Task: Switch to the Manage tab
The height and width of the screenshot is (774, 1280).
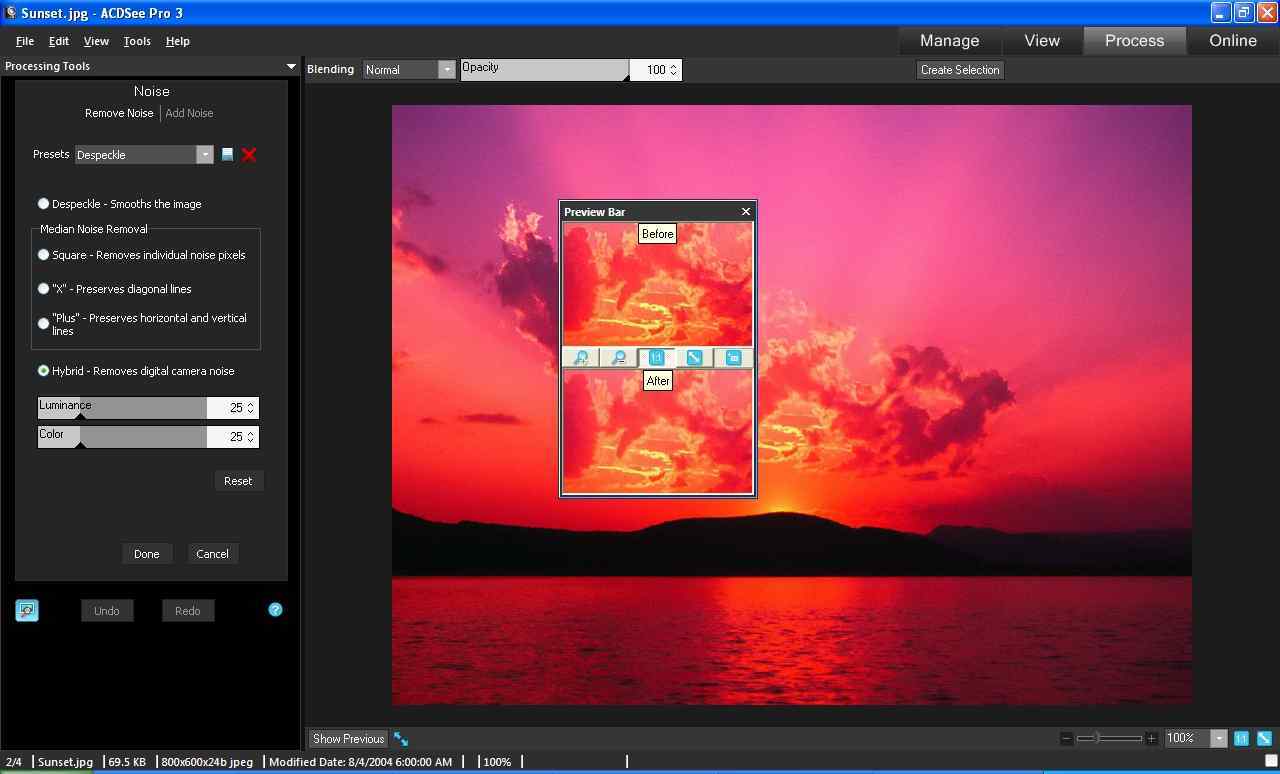Action: [948, 40]
